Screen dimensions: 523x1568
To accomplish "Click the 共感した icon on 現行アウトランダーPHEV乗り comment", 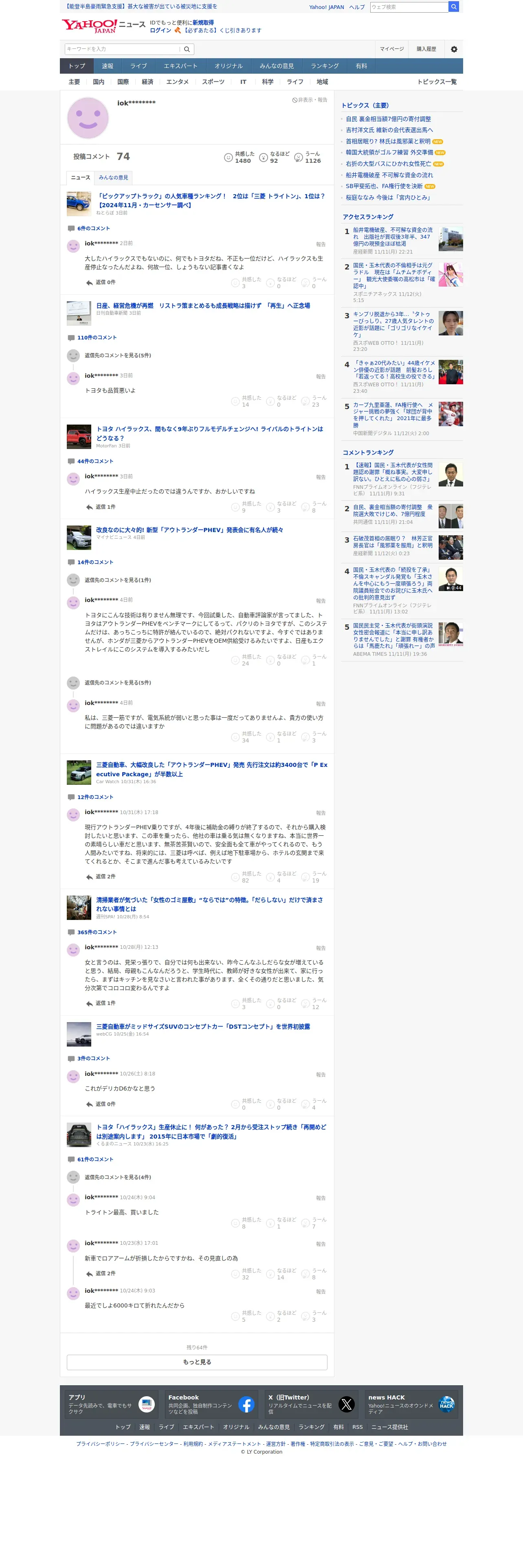I will 235,877.
